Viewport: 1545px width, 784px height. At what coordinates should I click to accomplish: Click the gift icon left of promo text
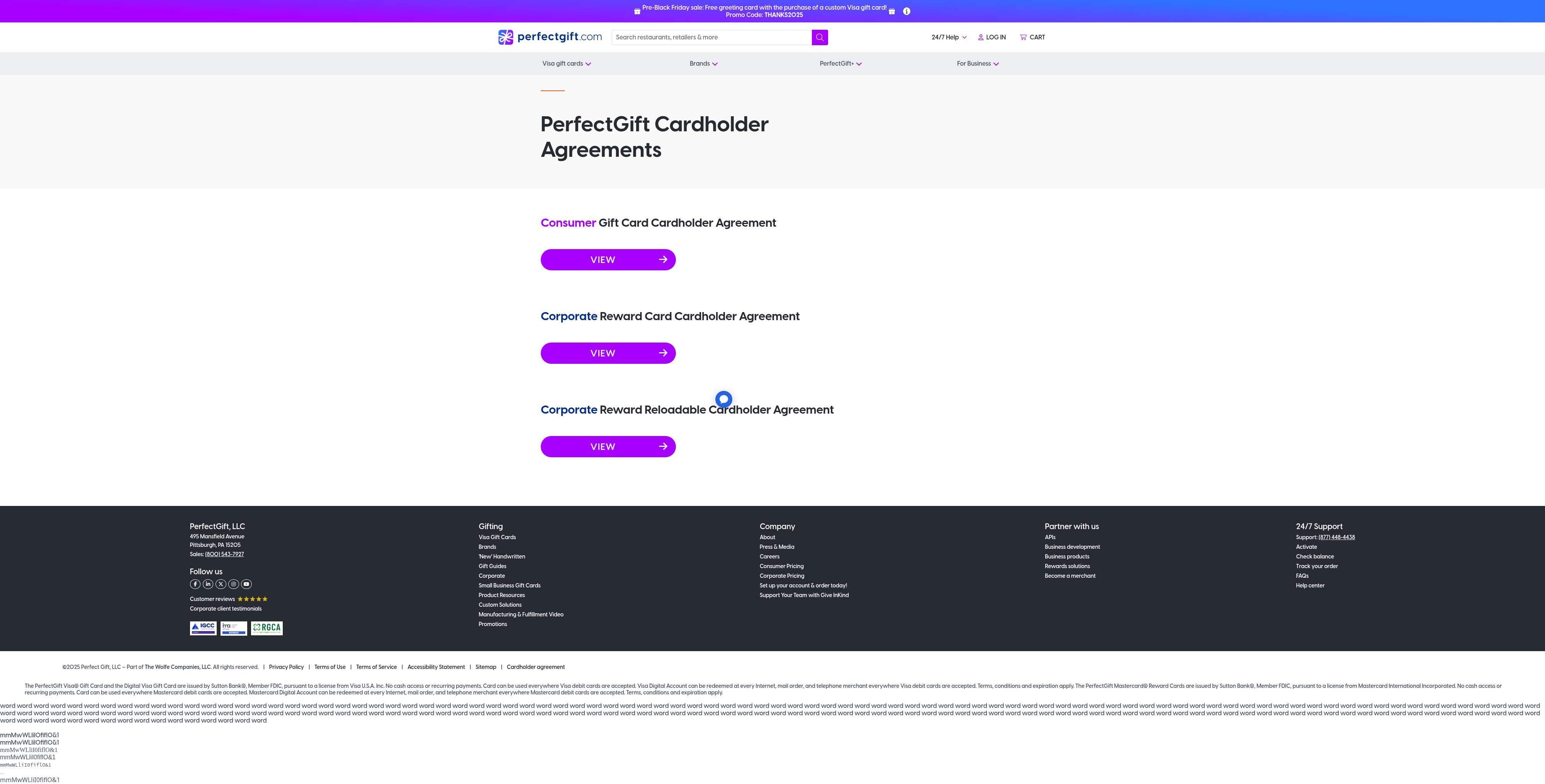pyautogui.click(x=637, y=12)
